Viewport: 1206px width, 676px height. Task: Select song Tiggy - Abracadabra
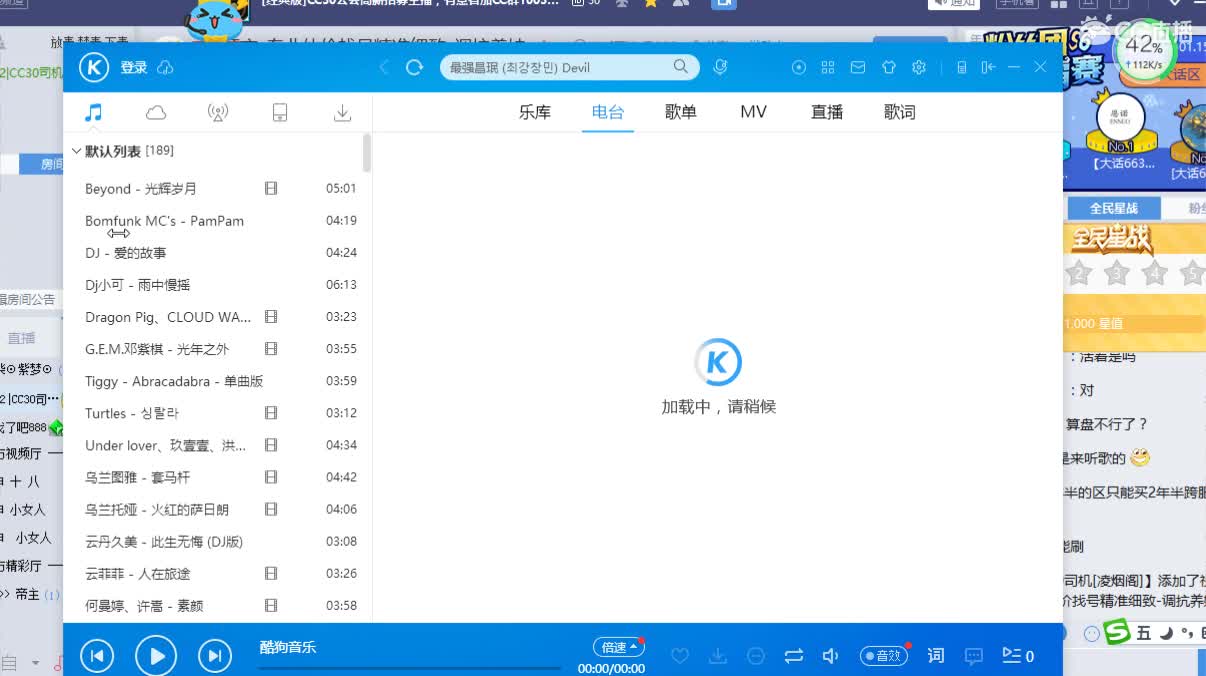point(174,381)
